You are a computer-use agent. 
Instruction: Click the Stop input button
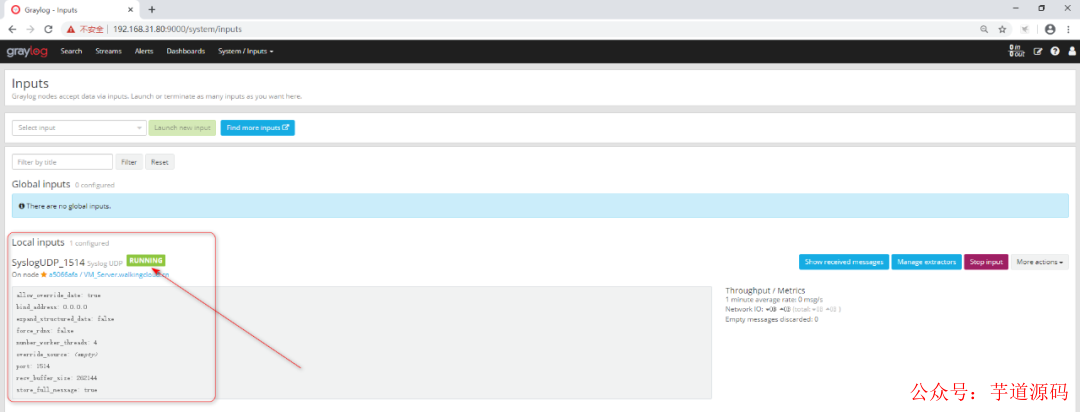click(986, 262)
